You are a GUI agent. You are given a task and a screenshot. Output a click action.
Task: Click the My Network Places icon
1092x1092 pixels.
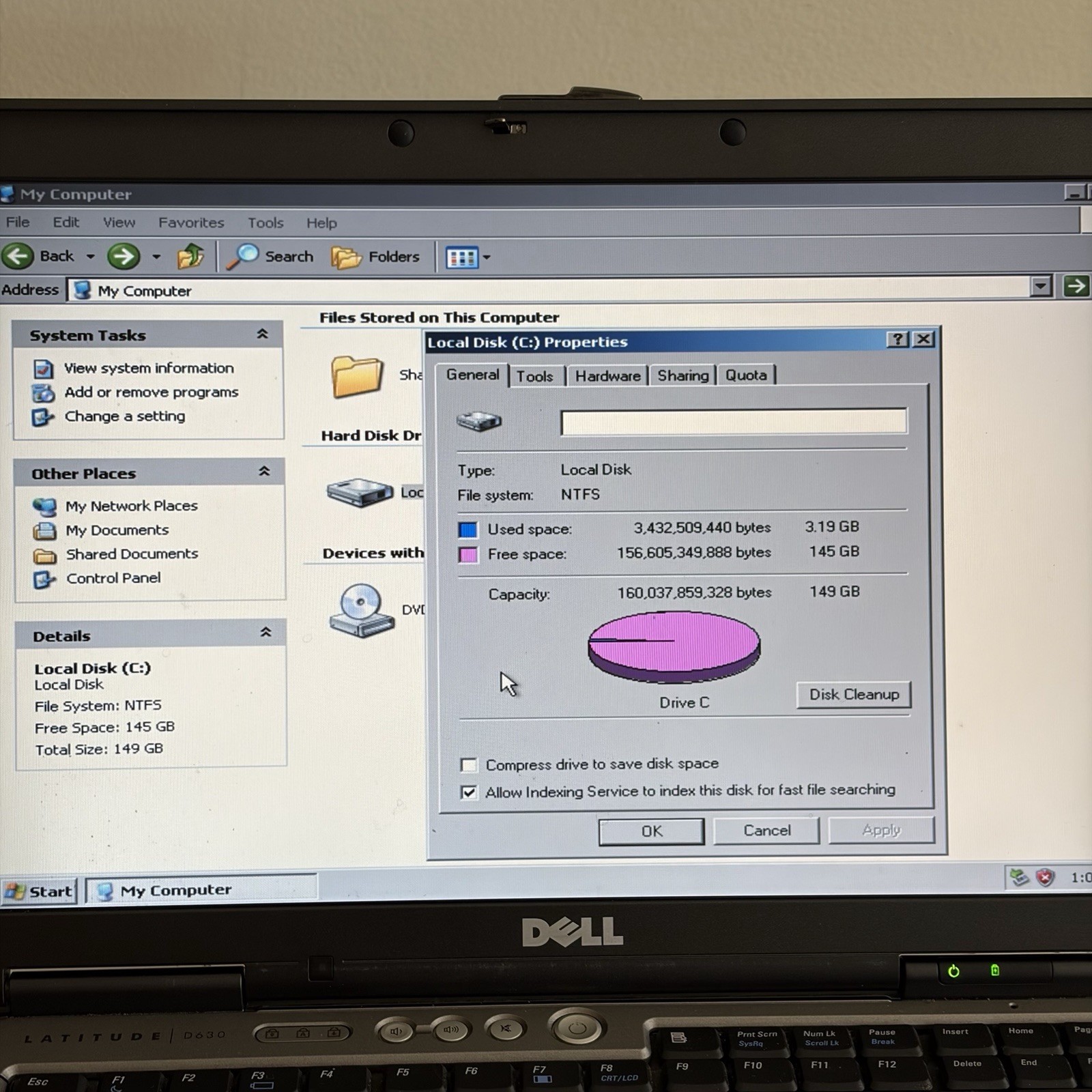[45, 506]
